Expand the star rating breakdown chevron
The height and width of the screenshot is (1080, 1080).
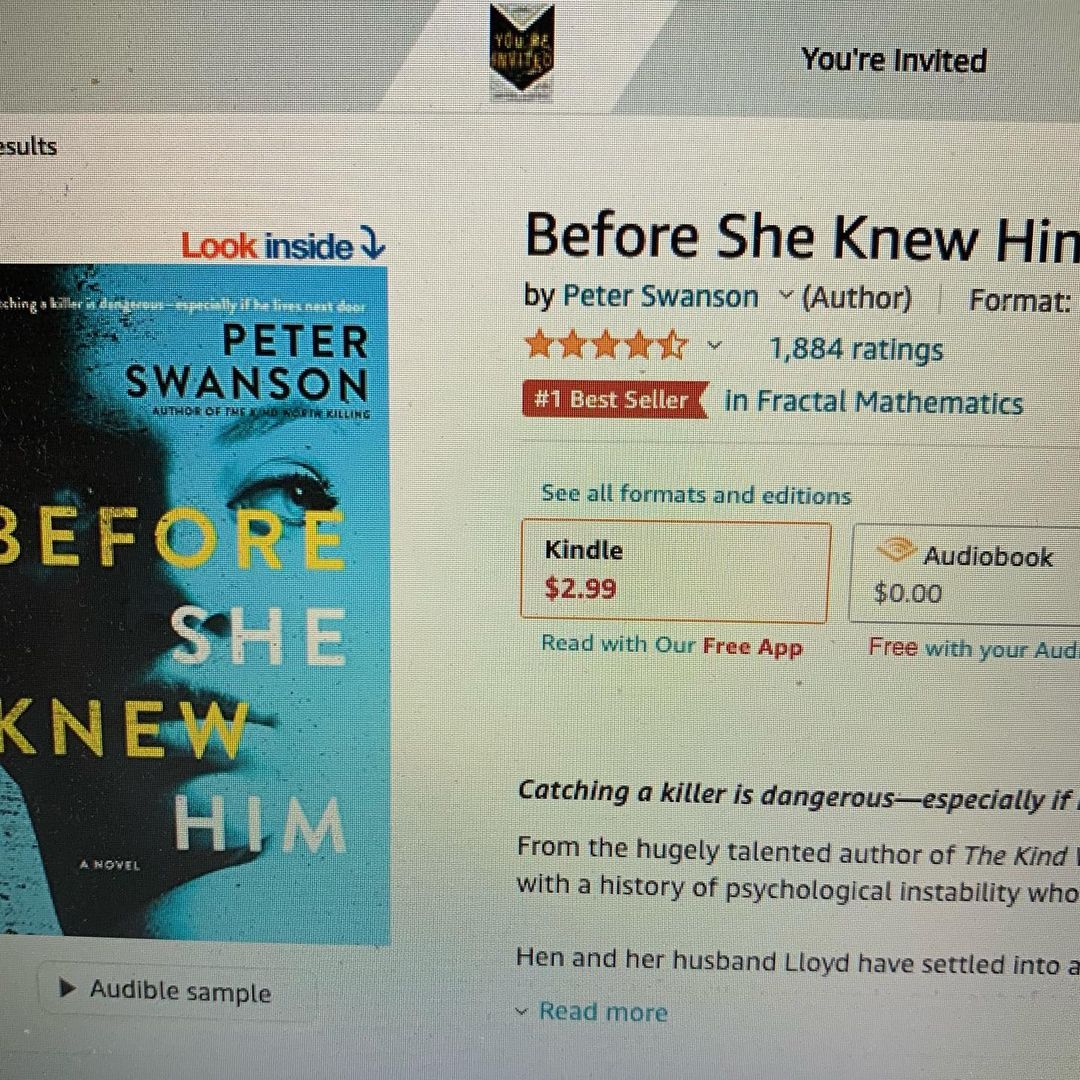pyautogui.click(x=714, y=345)
